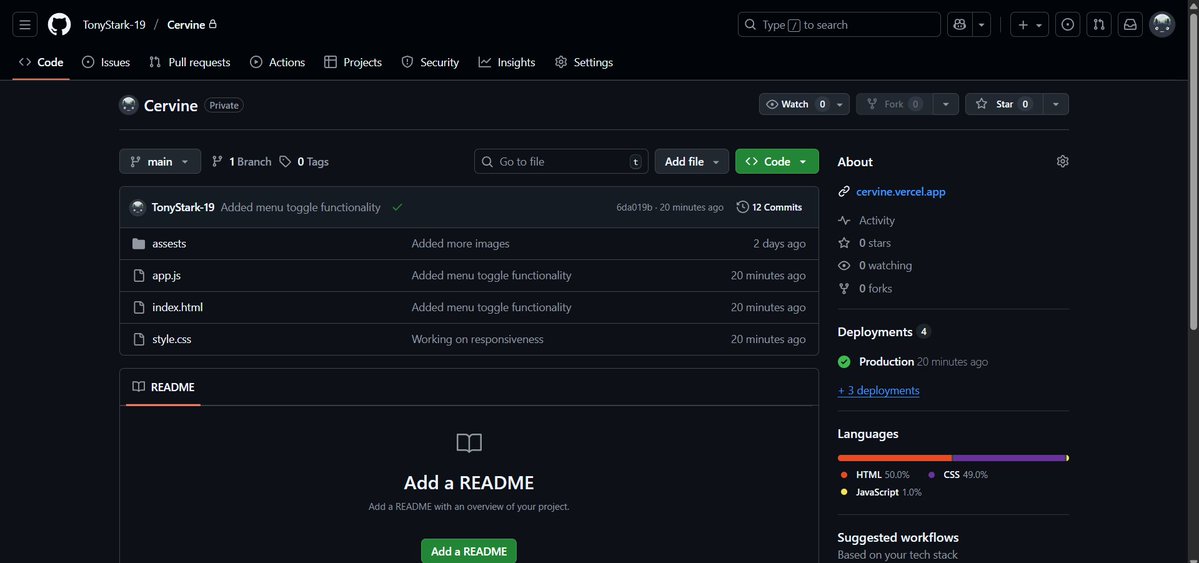Open Cervine repository link in breadcrumb
This screenshot has width=1199, height=563.
(186, 24)
